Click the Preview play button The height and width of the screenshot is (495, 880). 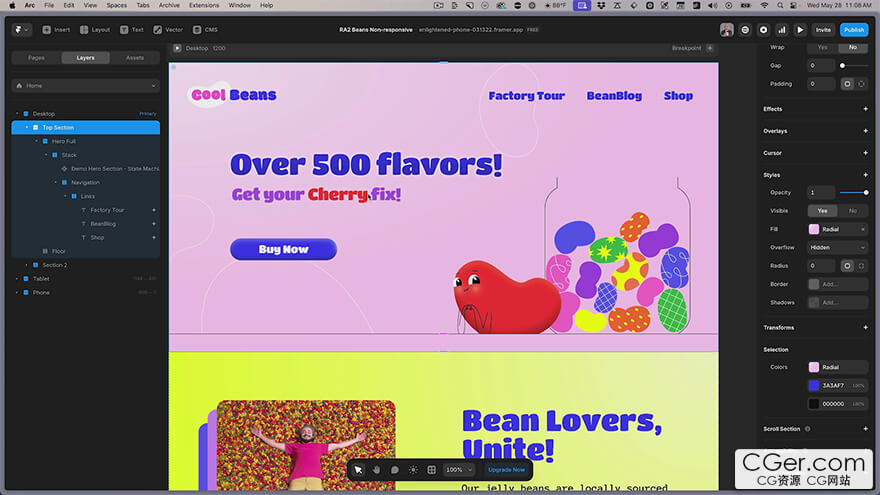(x=800, y=30)
